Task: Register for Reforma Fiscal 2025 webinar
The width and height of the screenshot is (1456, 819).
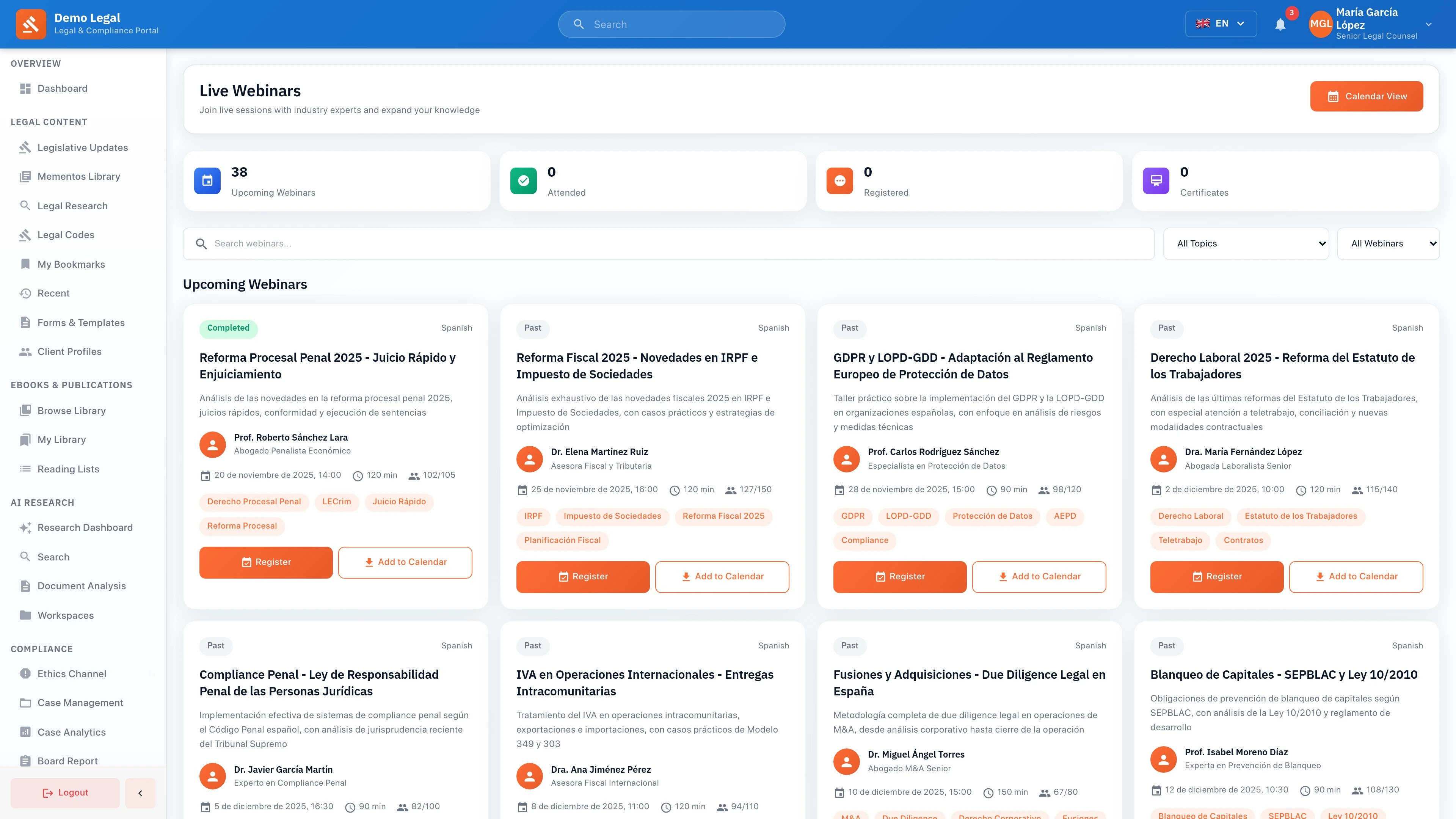Action: point(583,576)
